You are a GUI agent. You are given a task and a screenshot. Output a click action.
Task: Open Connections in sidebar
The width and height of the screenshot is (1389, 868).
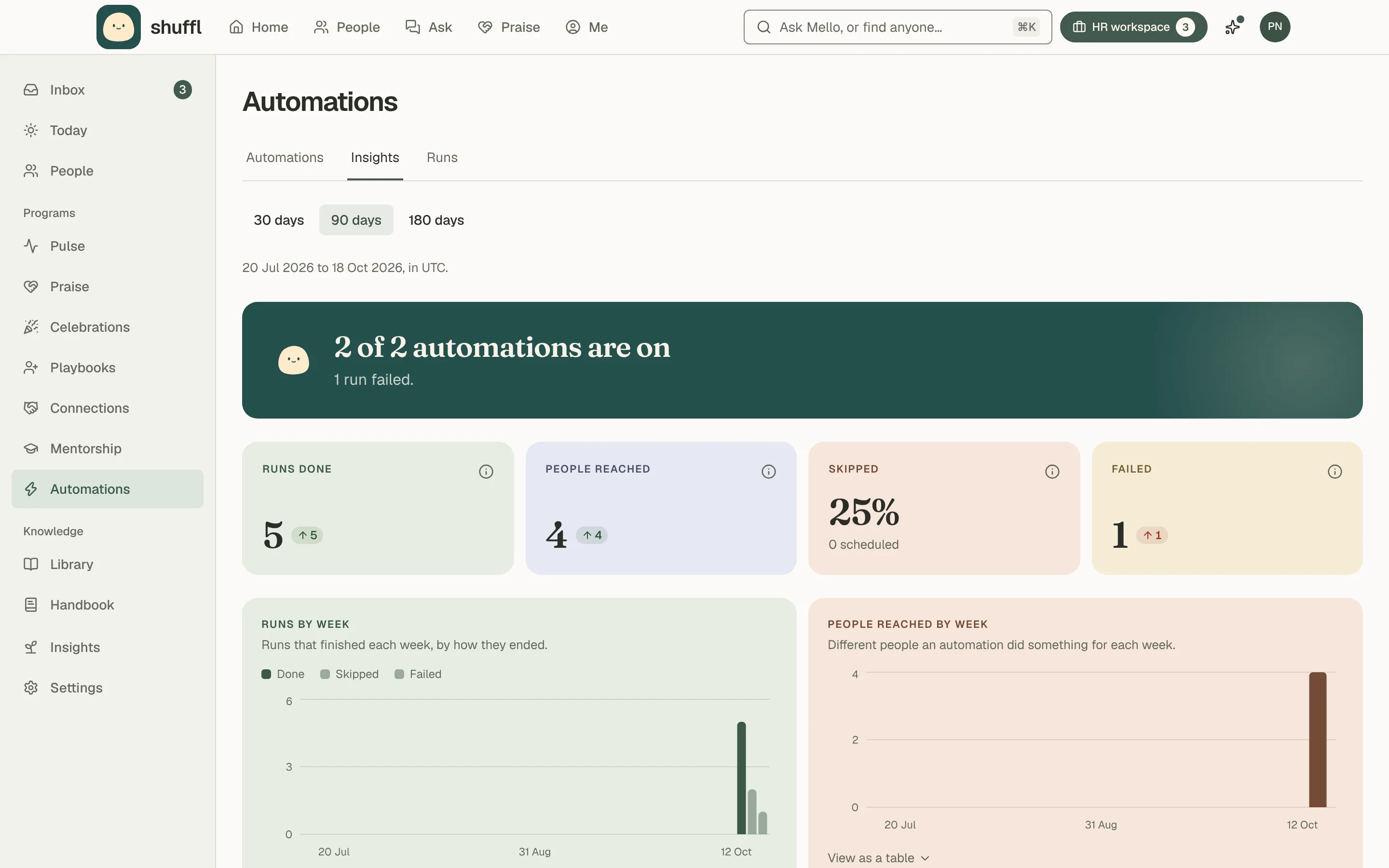pyautogui.click(x=108, y=408)
